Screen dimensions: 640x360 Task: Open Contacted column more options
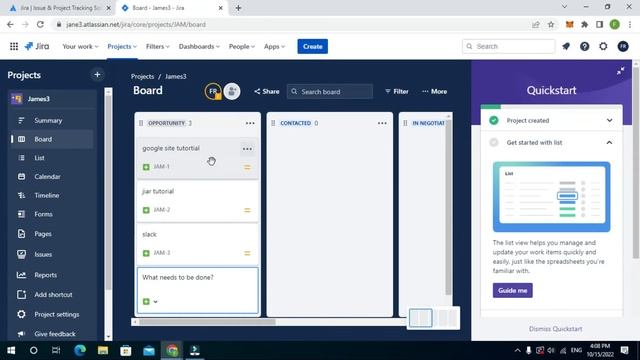tap(382, 123)
